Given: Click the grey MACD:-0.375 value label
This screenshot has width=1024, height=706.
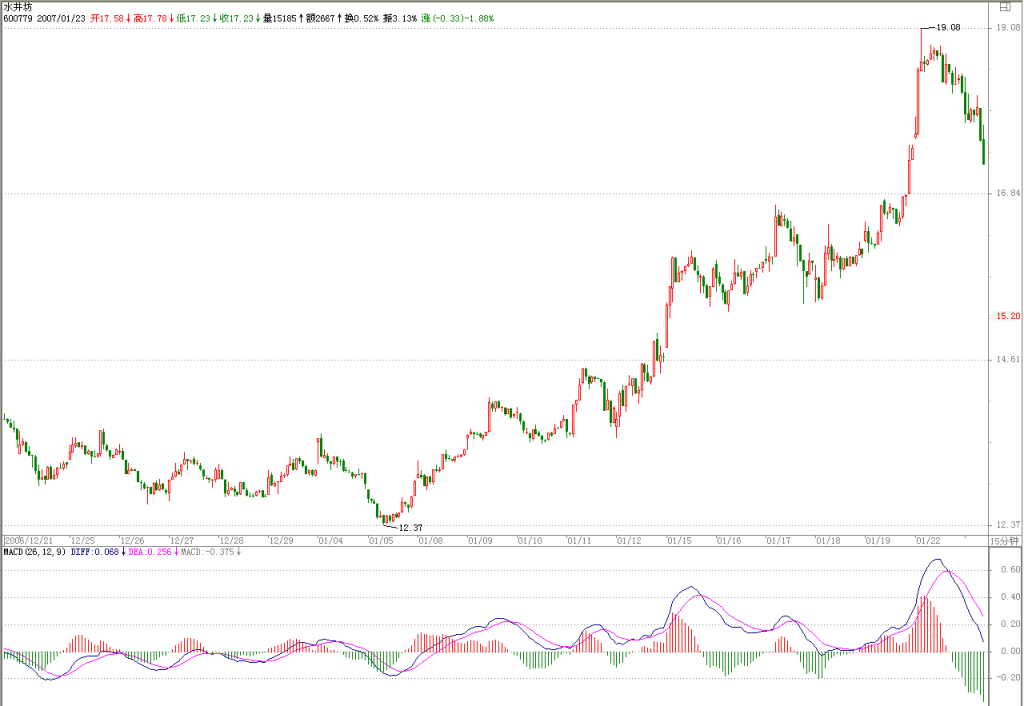Looking at the screenshot, I should click(208, 552).
